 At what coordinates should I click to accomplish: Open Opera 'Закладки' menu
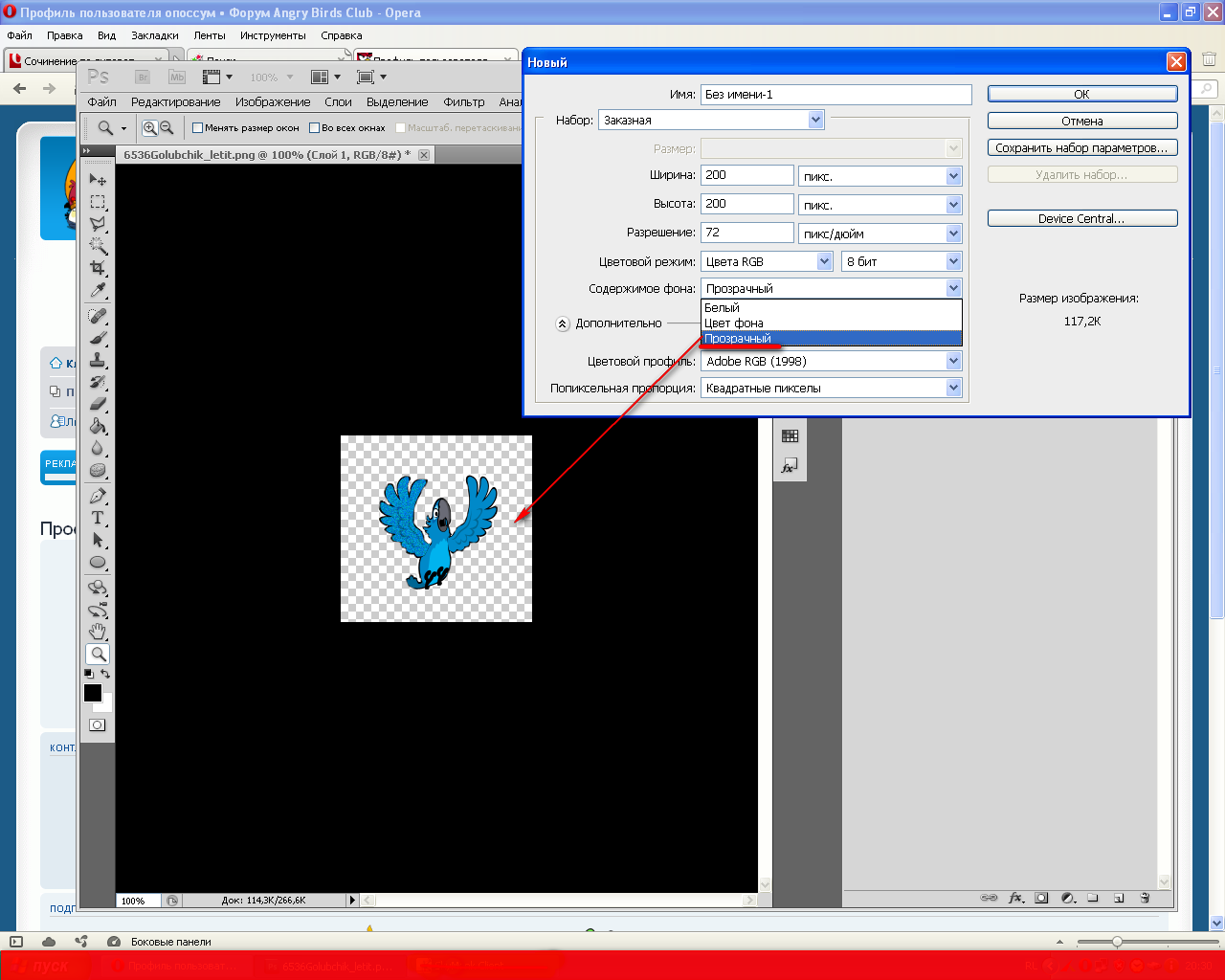point(155,35)
